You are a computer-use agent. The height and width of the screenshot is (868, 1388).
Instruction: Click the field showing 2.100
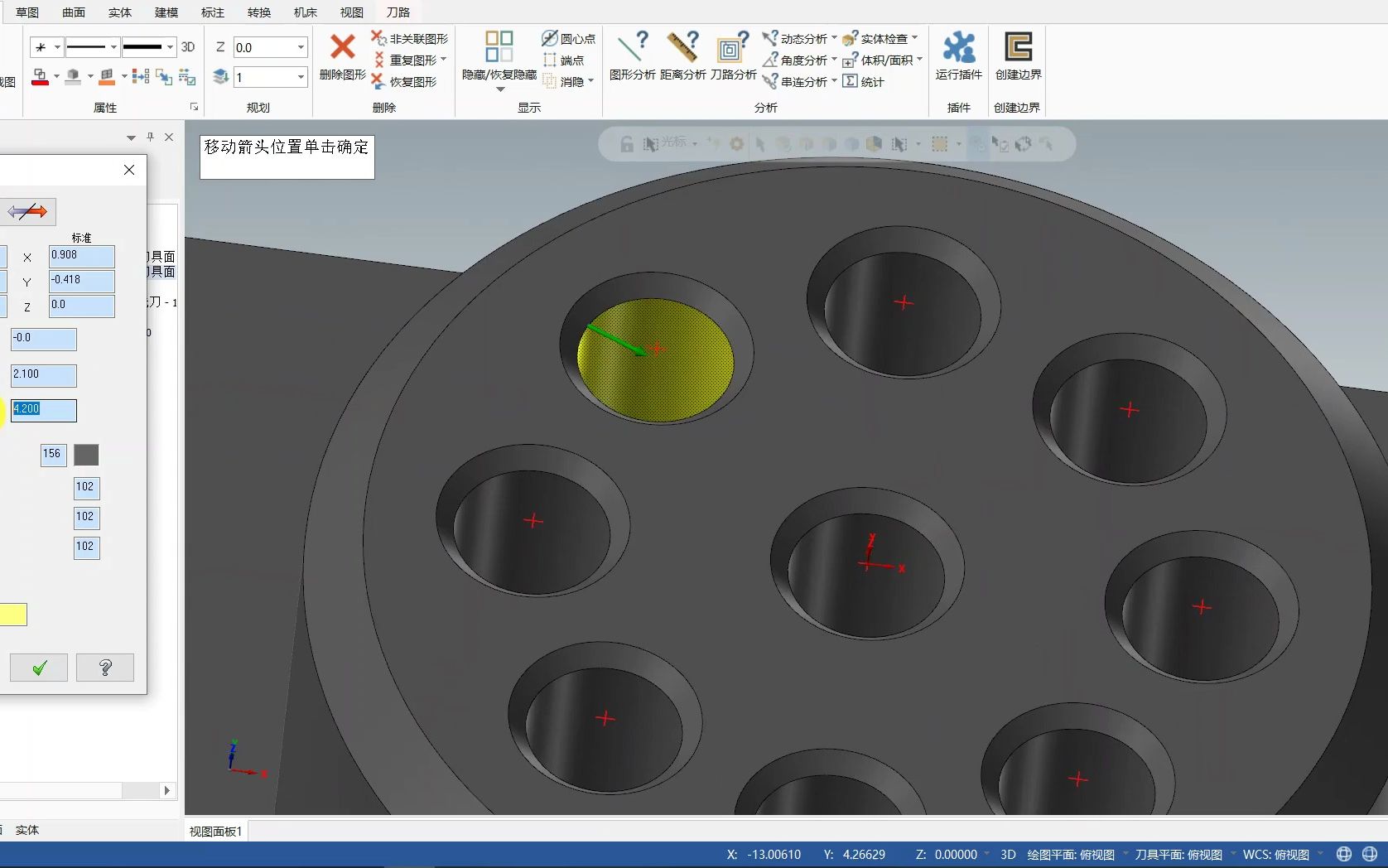44,376
